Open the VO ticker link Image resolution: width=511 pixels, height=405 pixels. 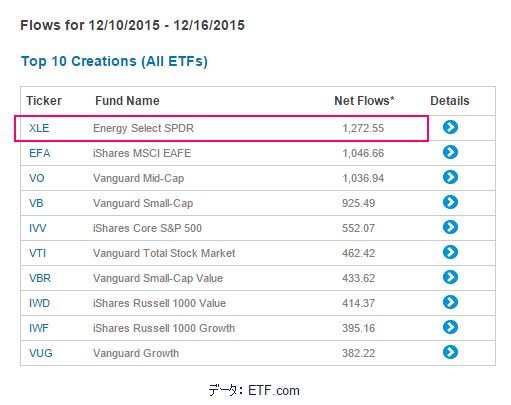(37, 178)
